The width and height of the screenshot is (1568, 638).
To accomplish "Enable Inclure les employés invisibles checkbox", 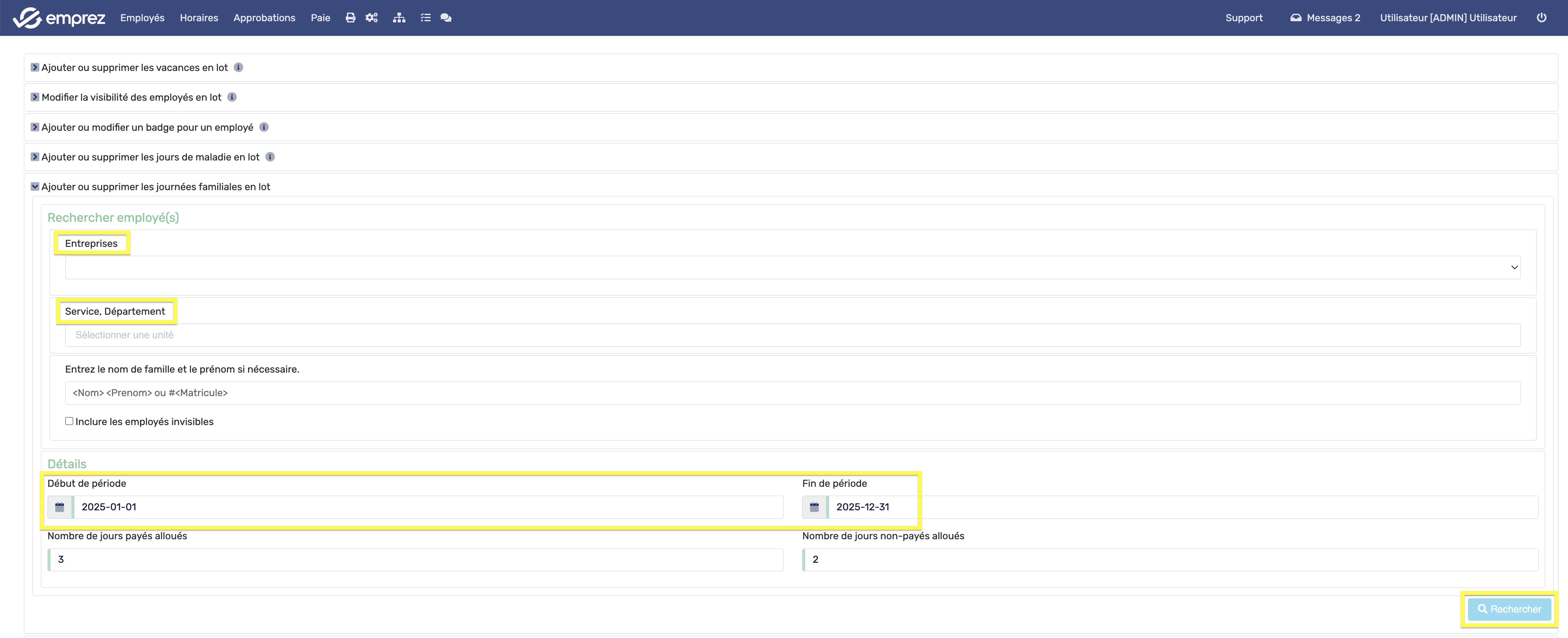I will point(69,421).
